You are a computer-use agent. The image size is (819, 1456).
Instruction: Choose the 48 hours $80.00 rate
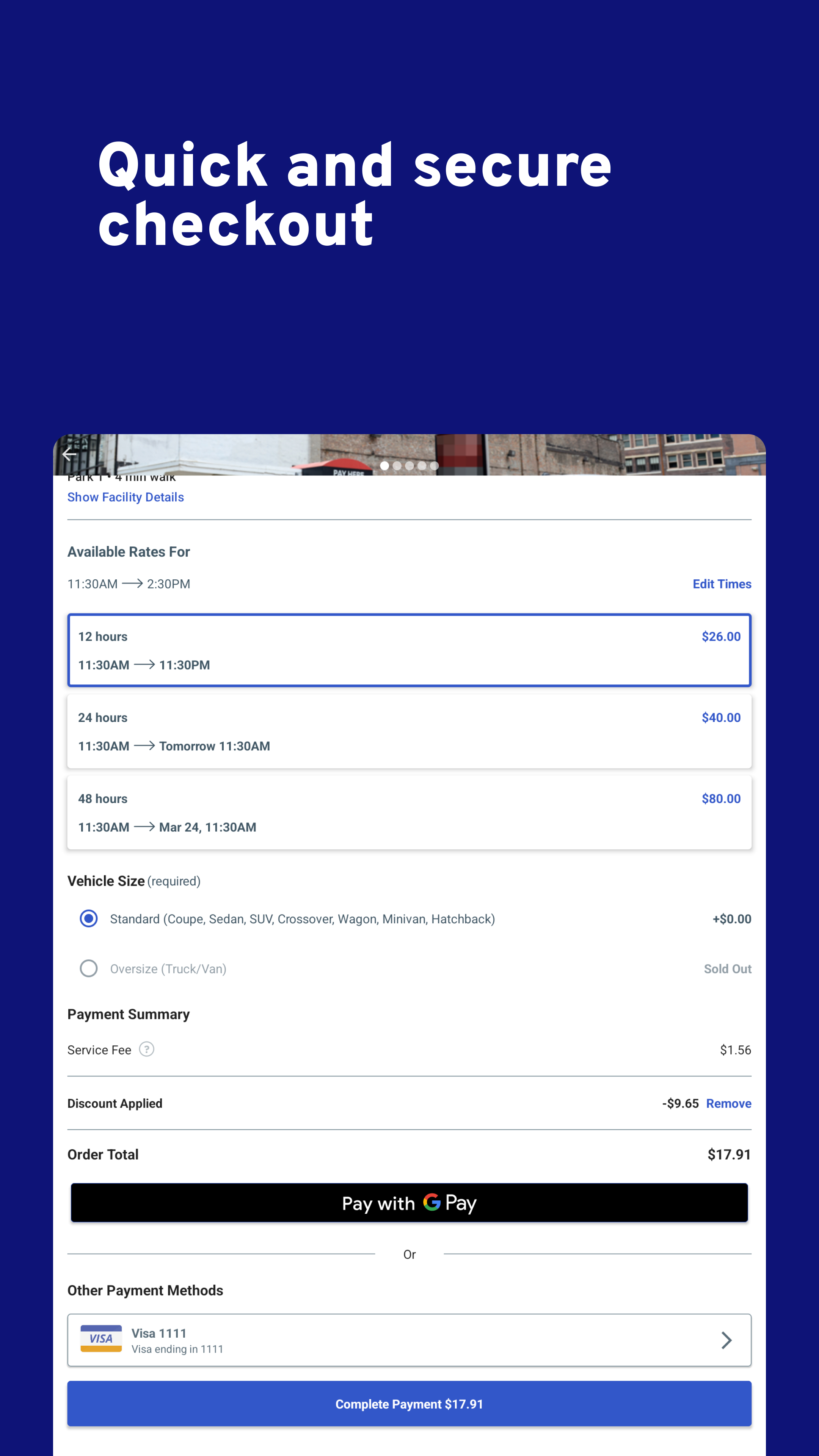tap(409, 812)
